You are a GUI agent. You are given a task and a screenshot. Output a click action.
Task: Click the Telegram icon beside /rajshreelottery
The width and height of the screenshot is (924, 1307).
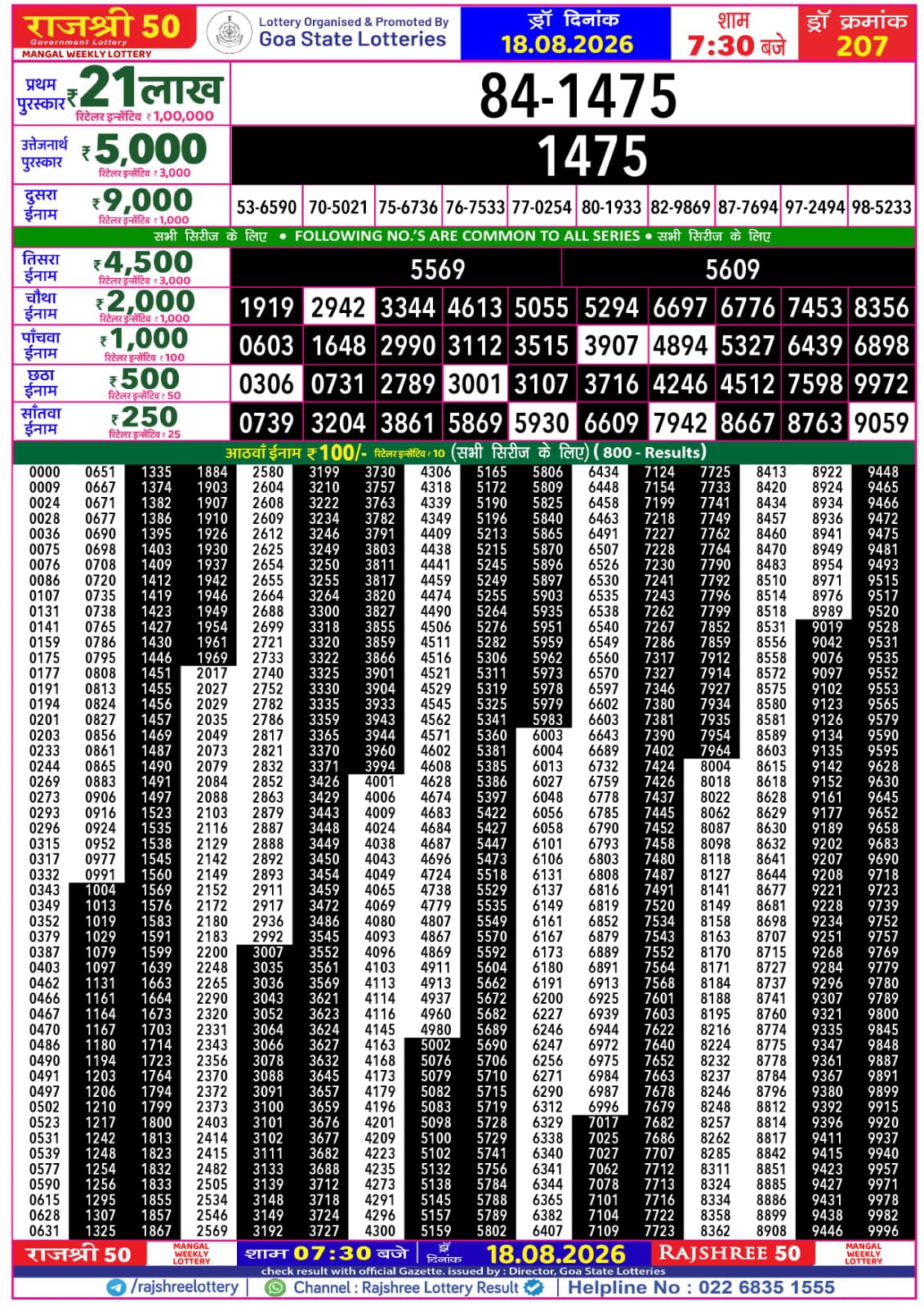pos(117,1287)
